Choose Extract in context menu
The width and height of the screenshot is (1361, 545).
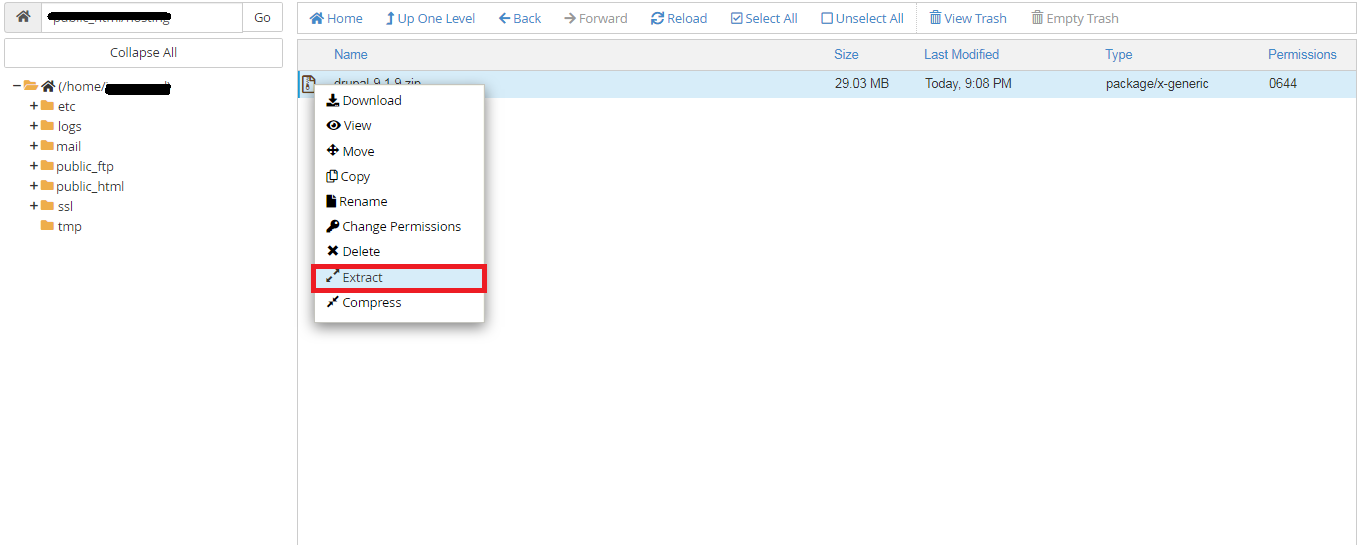coord(399,277)
